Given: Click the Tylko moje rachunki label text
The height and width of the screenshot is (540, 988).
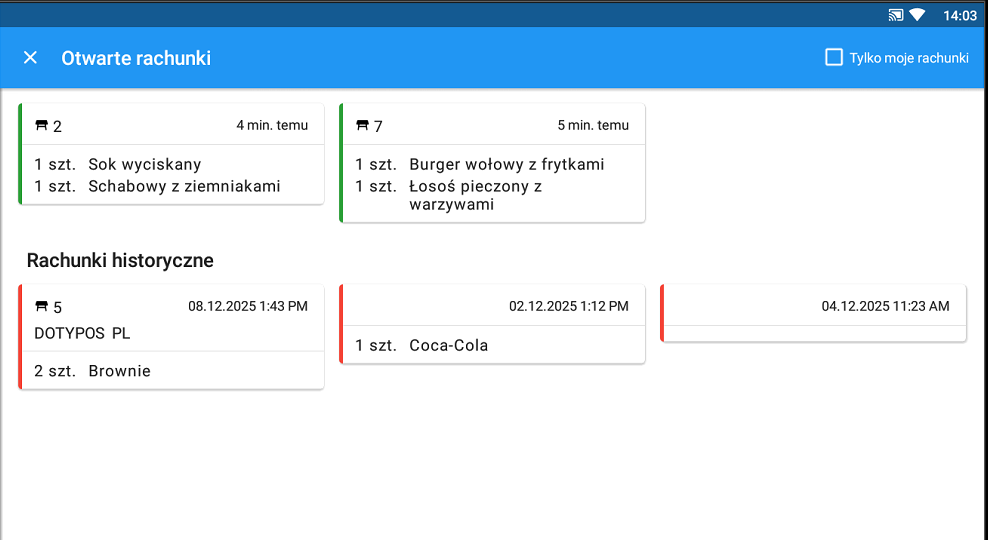Looking at the screenshot, I should [x=908, y=58].
